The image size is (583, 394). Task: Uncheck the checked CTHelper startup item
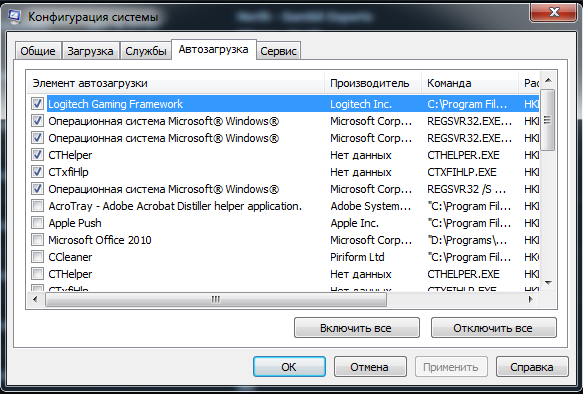tap(37, 155)
